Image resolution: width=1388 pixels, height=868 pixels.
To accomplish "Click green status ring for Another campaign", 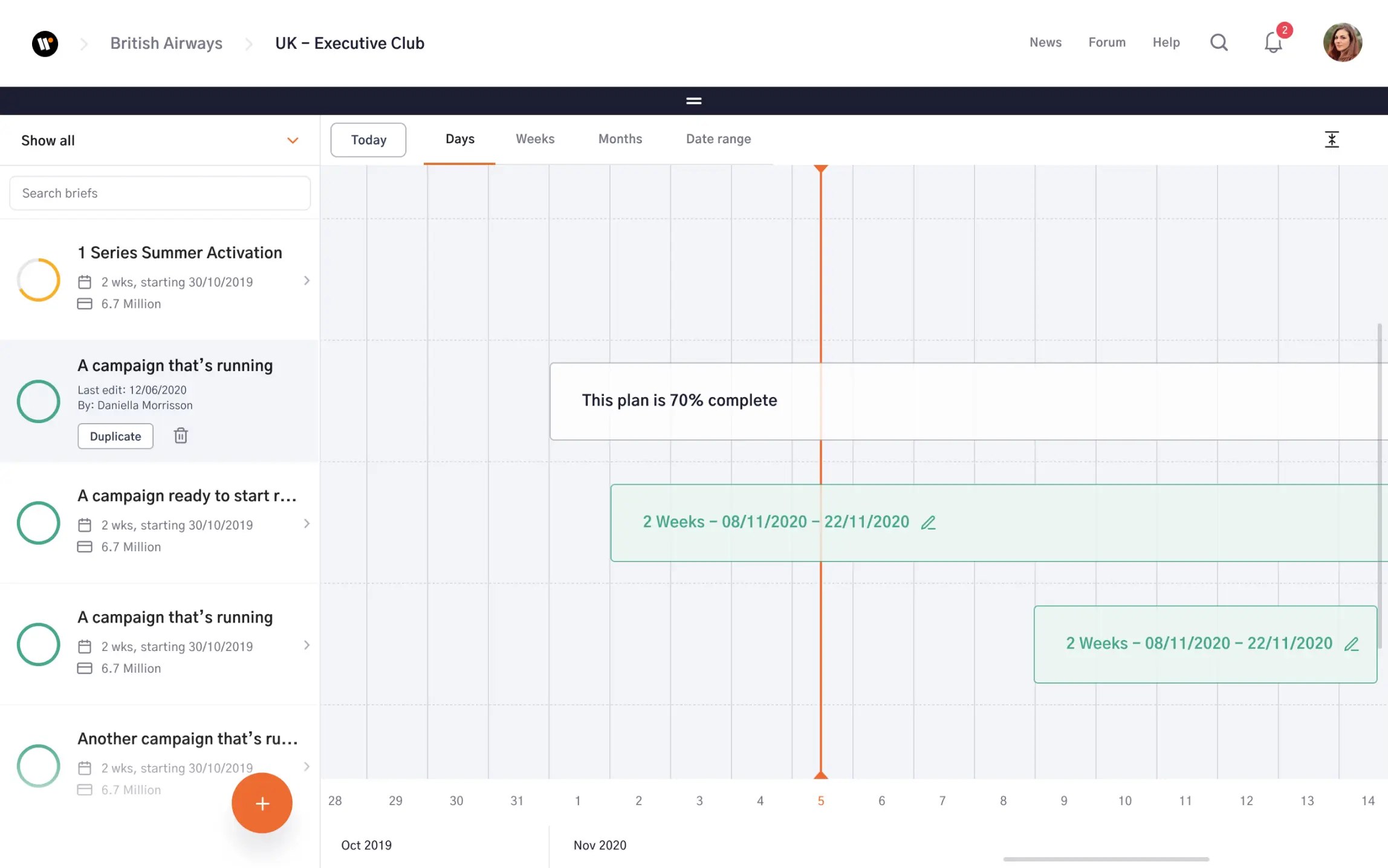I will (x=38, y=766).
